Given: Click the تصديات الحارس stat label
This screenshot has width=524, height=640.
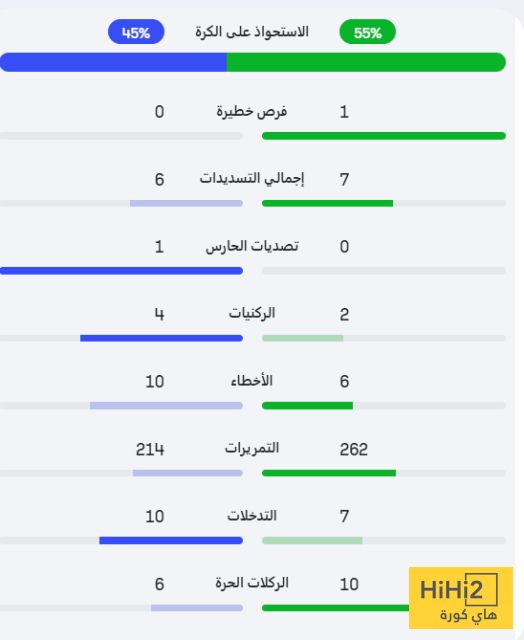Looking at the screenshot, I should point(252,246).
